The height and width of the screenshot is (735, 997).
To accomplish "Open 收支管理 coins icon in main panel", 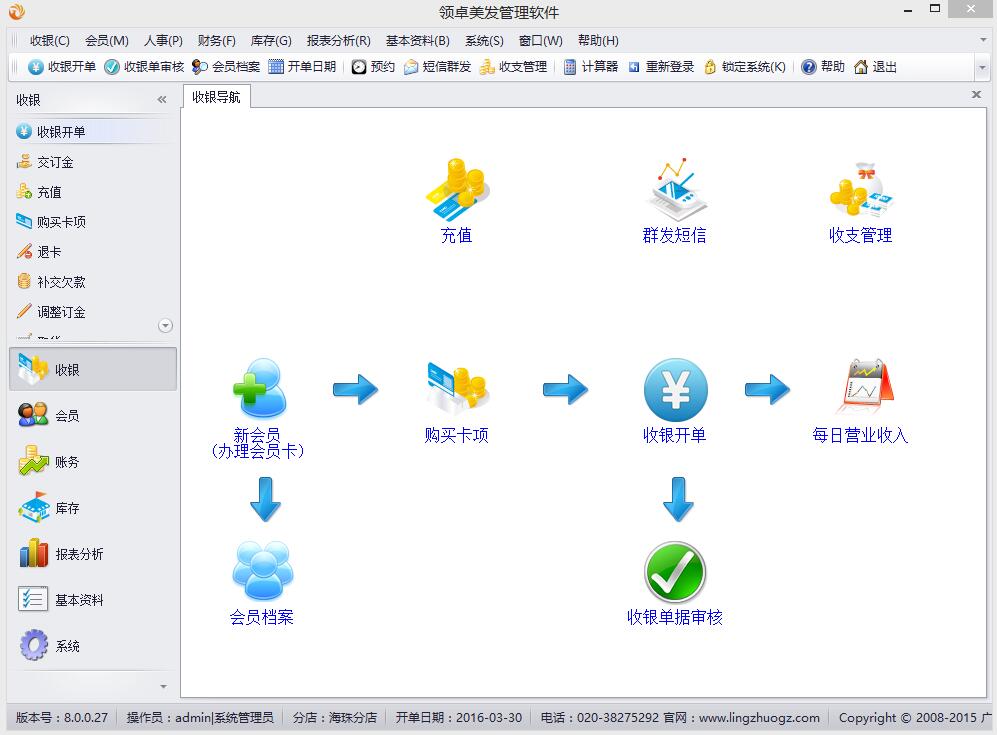I will [x=860, y=190].
